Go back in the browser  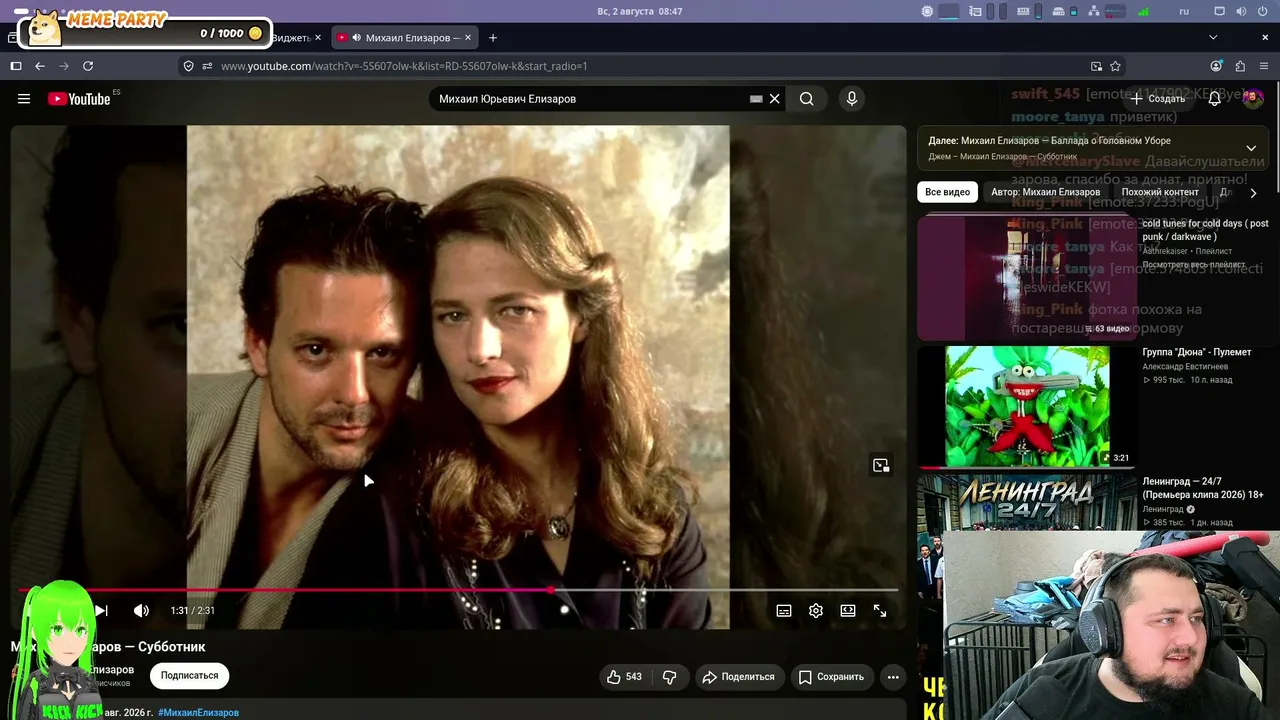pyautogui.click(x=40, y=66)
